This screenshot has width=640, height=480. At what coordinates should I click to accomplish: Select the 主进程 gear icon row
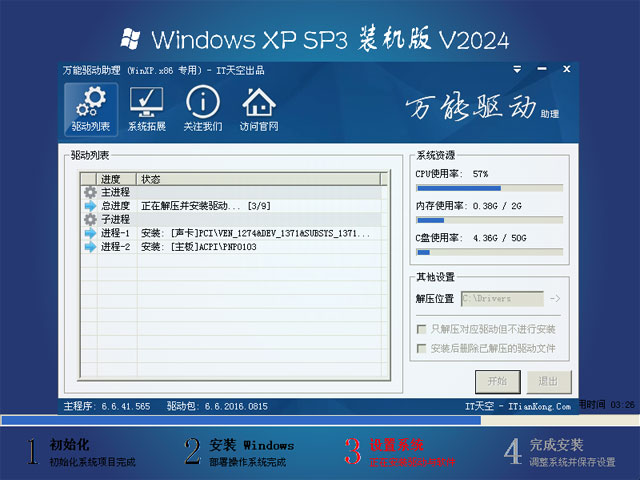point(231,192)
